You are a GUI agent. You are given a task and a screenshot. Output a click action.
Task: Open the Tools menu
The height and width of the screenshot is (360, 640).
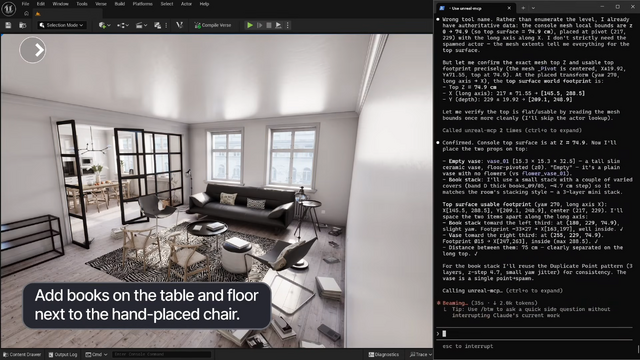(x=82, y=4)
